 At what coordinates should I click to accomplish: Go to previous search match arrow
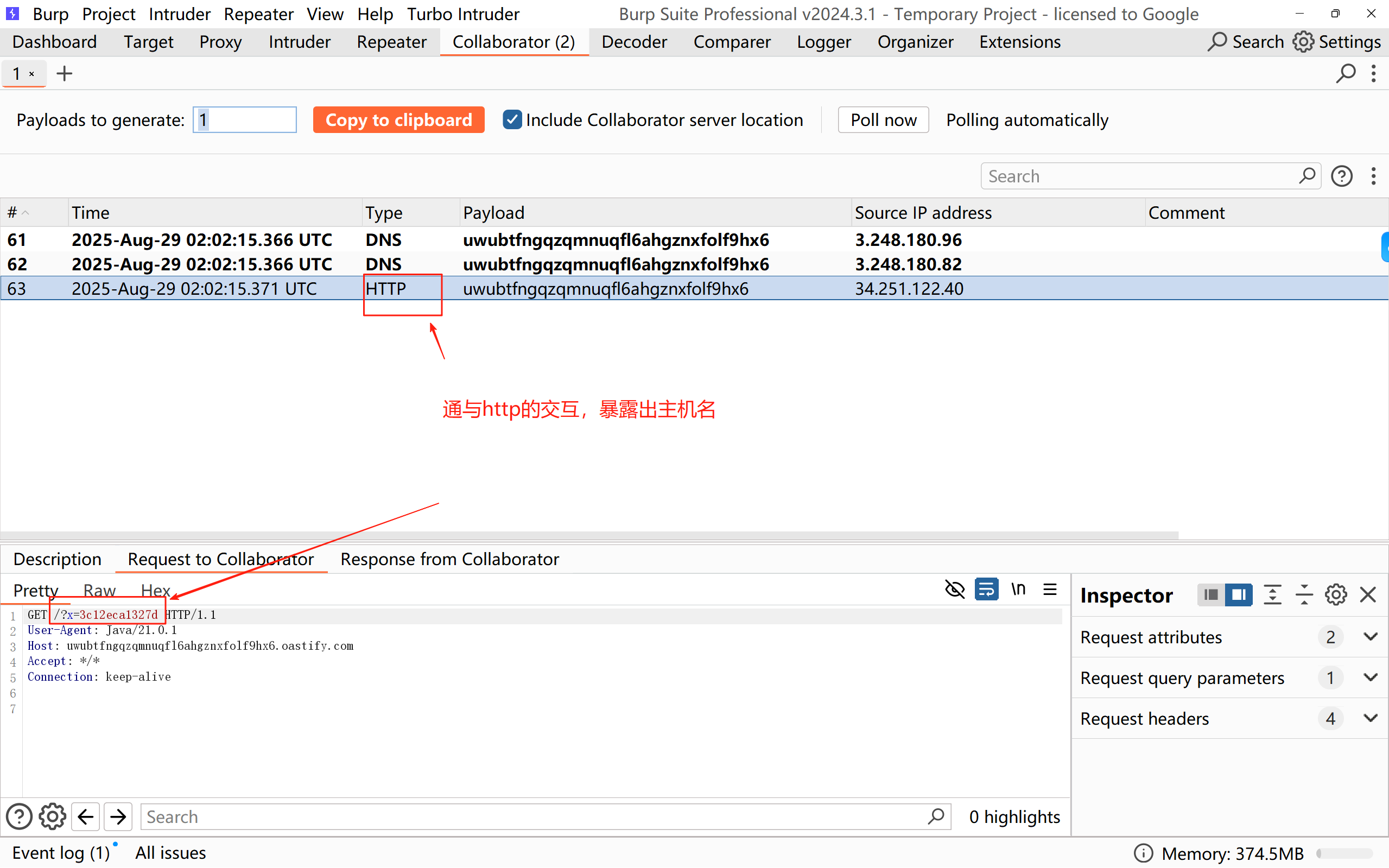(x=86, y=816)
